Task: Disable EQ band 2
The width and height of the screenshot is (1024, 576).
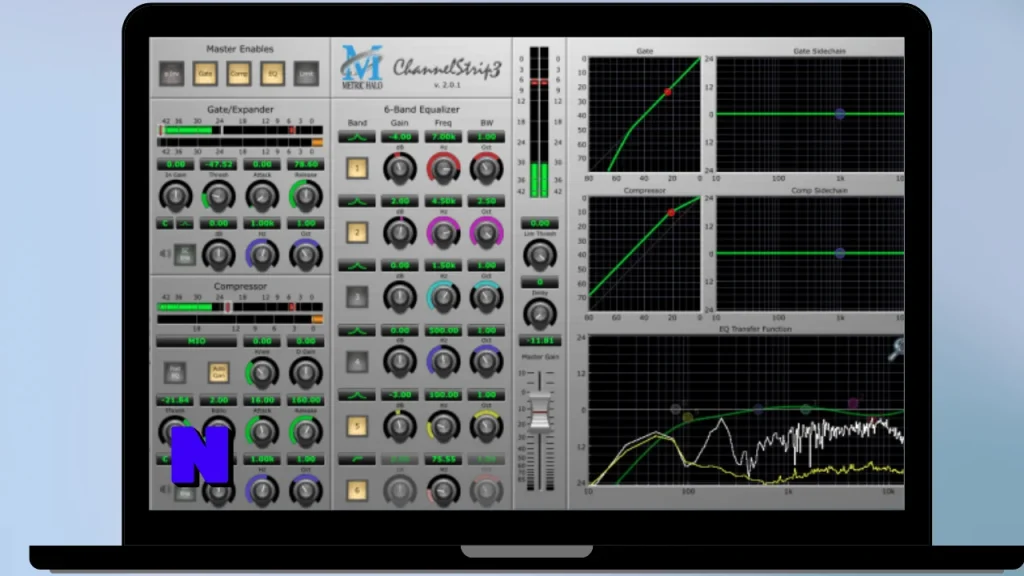Action: (x=357, y=232)
